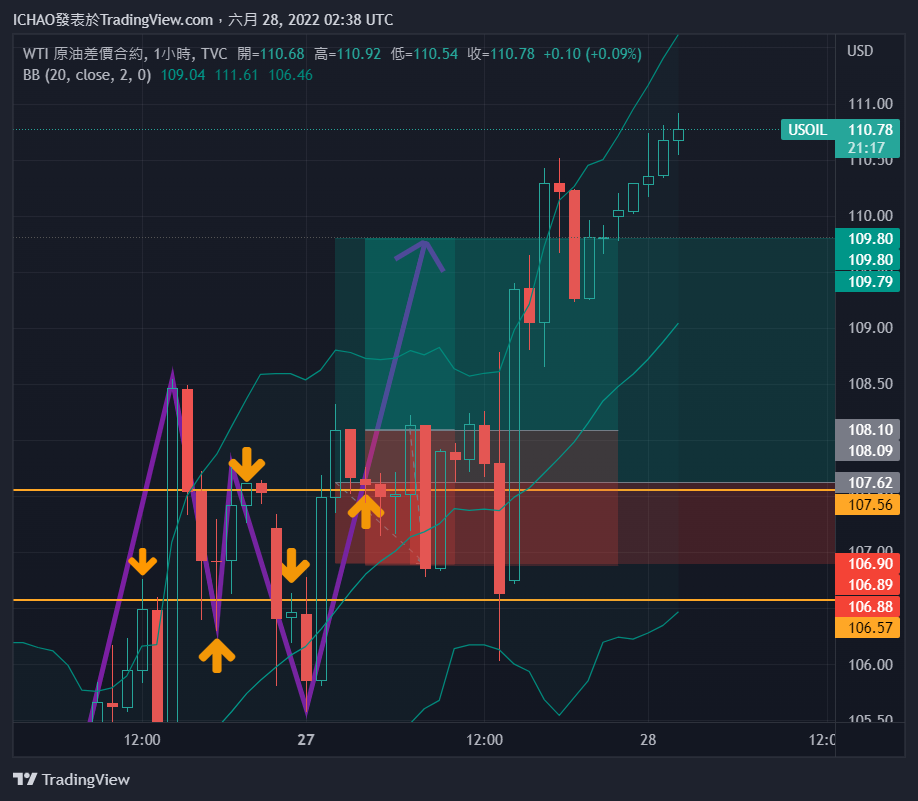Click the gray 108.10 price tag
Screen dimensions: 918x801
coord(870,429)
